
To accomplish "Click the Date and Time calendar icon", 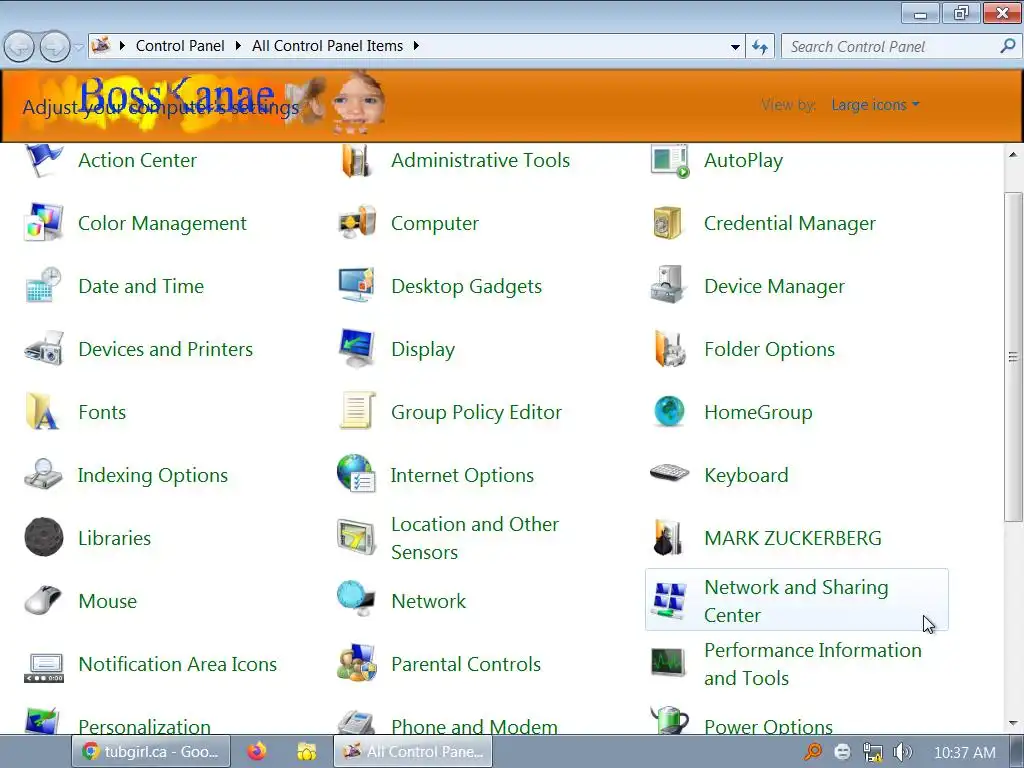I will point(43,285).
